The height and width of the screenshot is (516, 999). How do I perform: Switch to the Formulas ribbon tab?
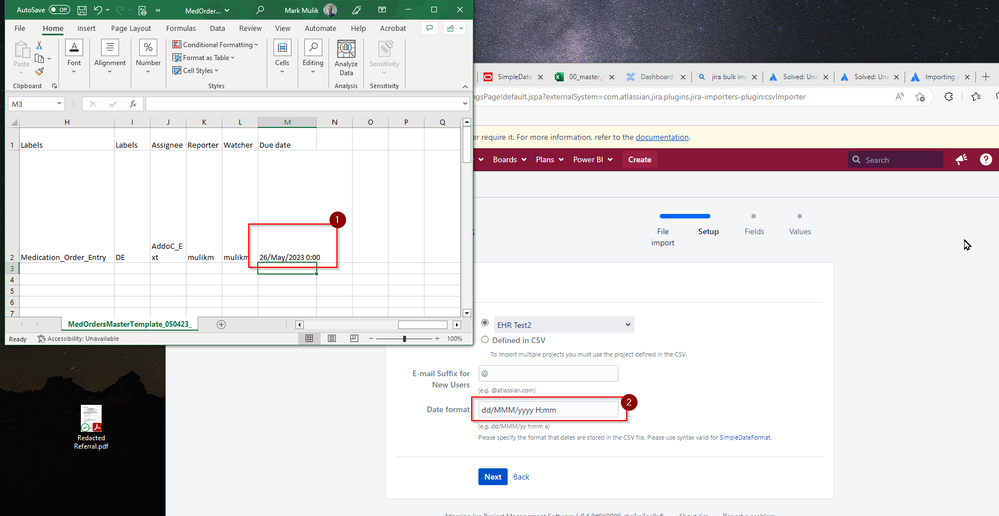(181, 29)
